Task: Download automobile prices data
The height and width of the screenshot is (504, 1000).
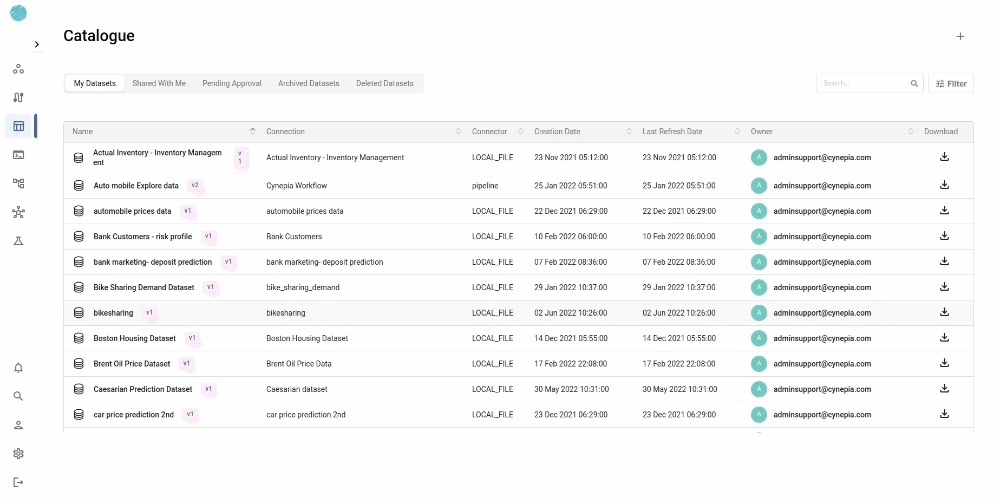Action: coord(945,211)
